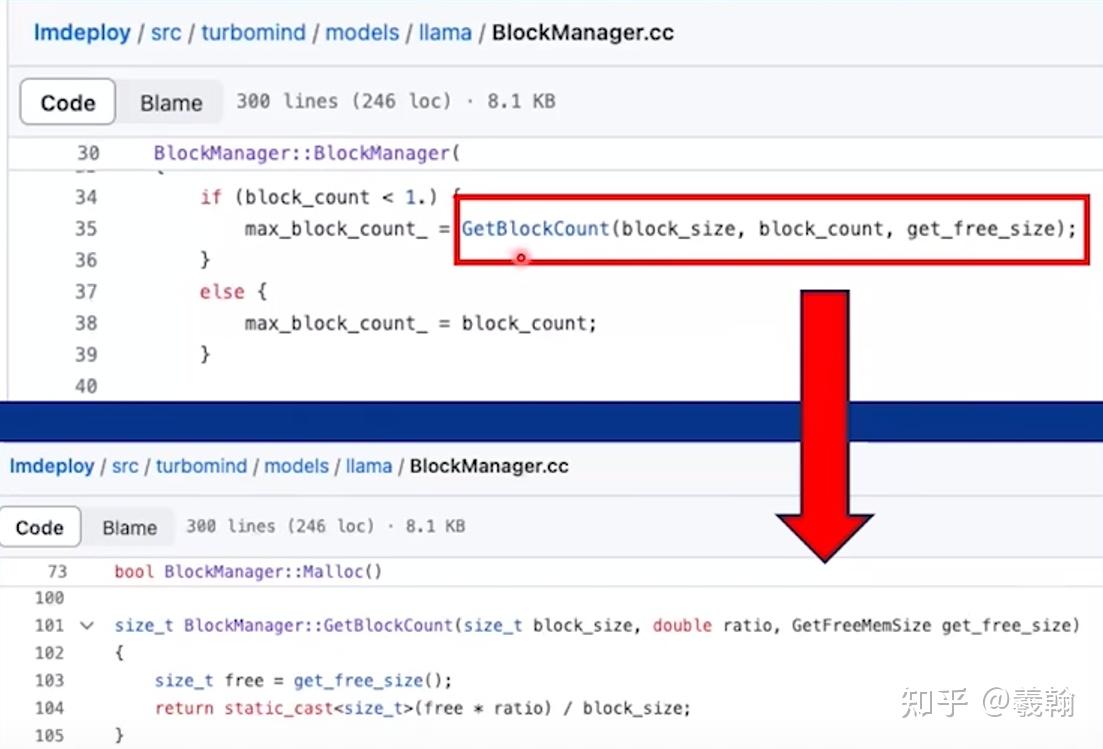Select the src folder in the breadcrumb
The width and height of the screenshot is (1103, 749).
click(166, 32)
